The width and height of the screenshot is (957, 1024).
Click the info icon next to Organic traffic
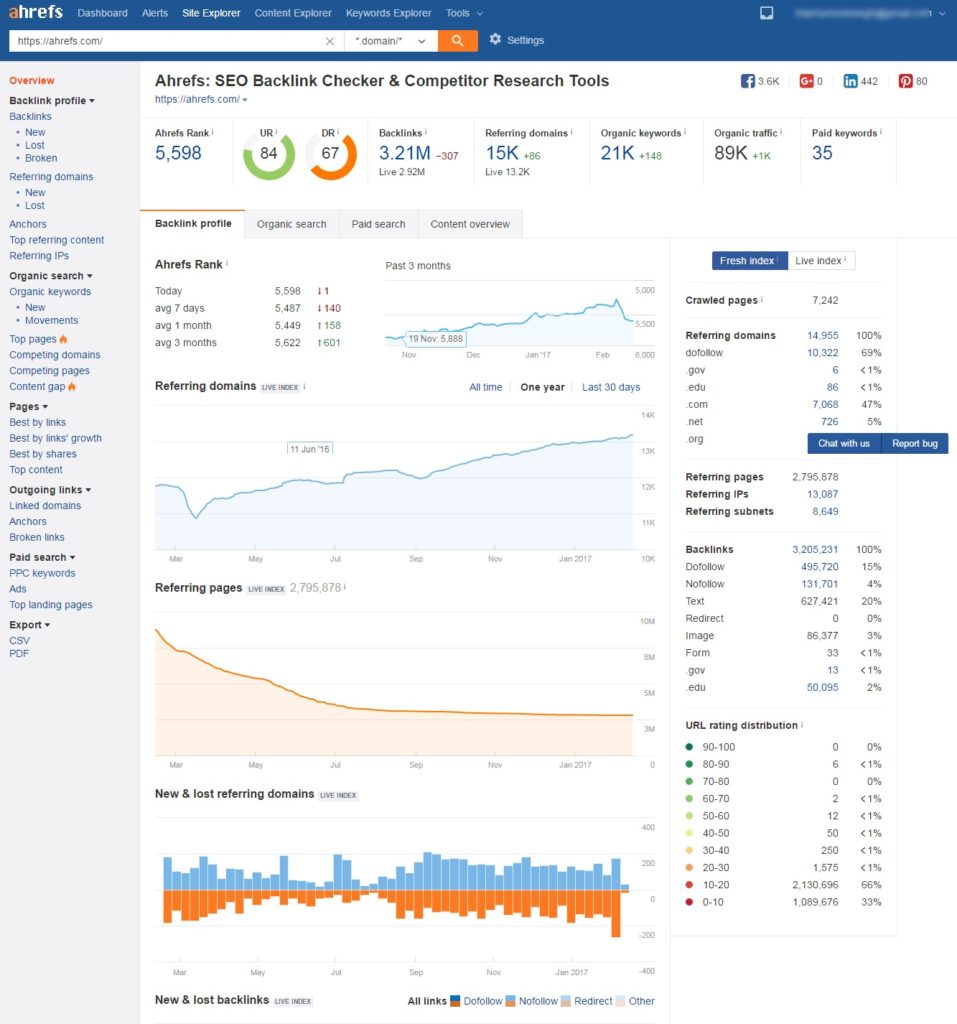pyautogui.click(x=781, y=132)
